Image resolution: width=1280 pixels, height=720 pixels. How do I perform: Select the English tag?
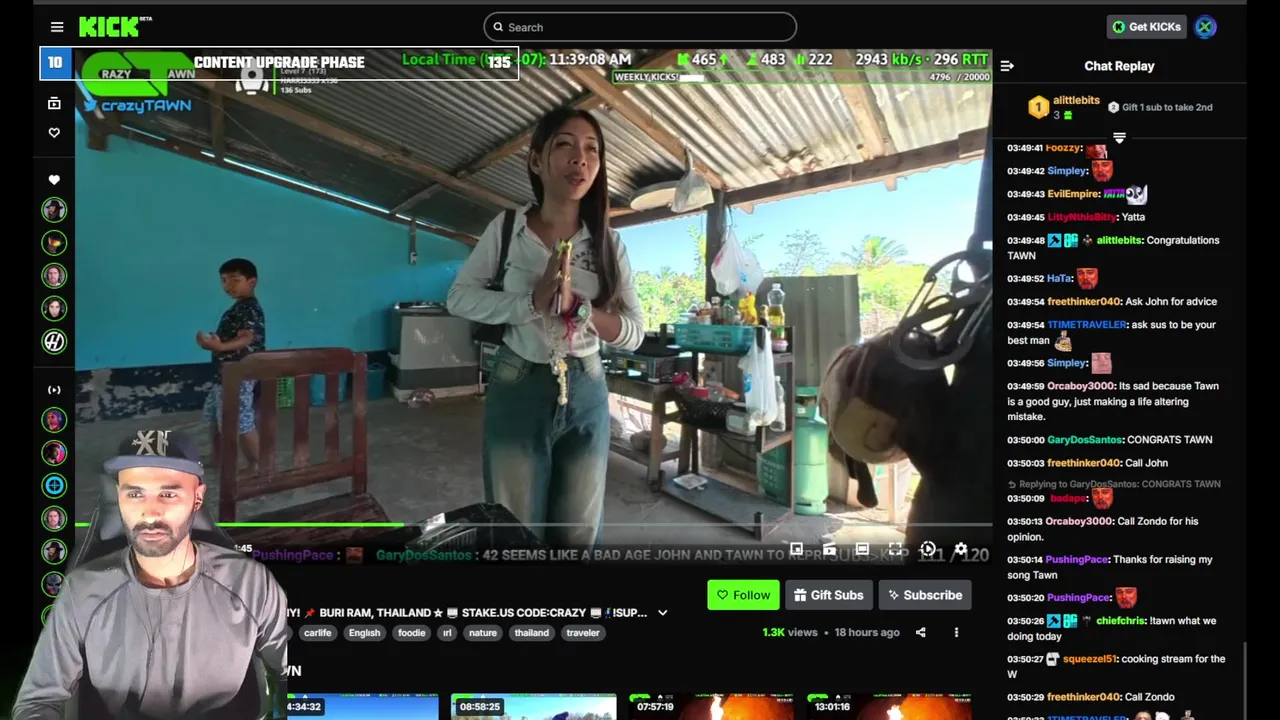pyautogui.click(x=364, y=633)
